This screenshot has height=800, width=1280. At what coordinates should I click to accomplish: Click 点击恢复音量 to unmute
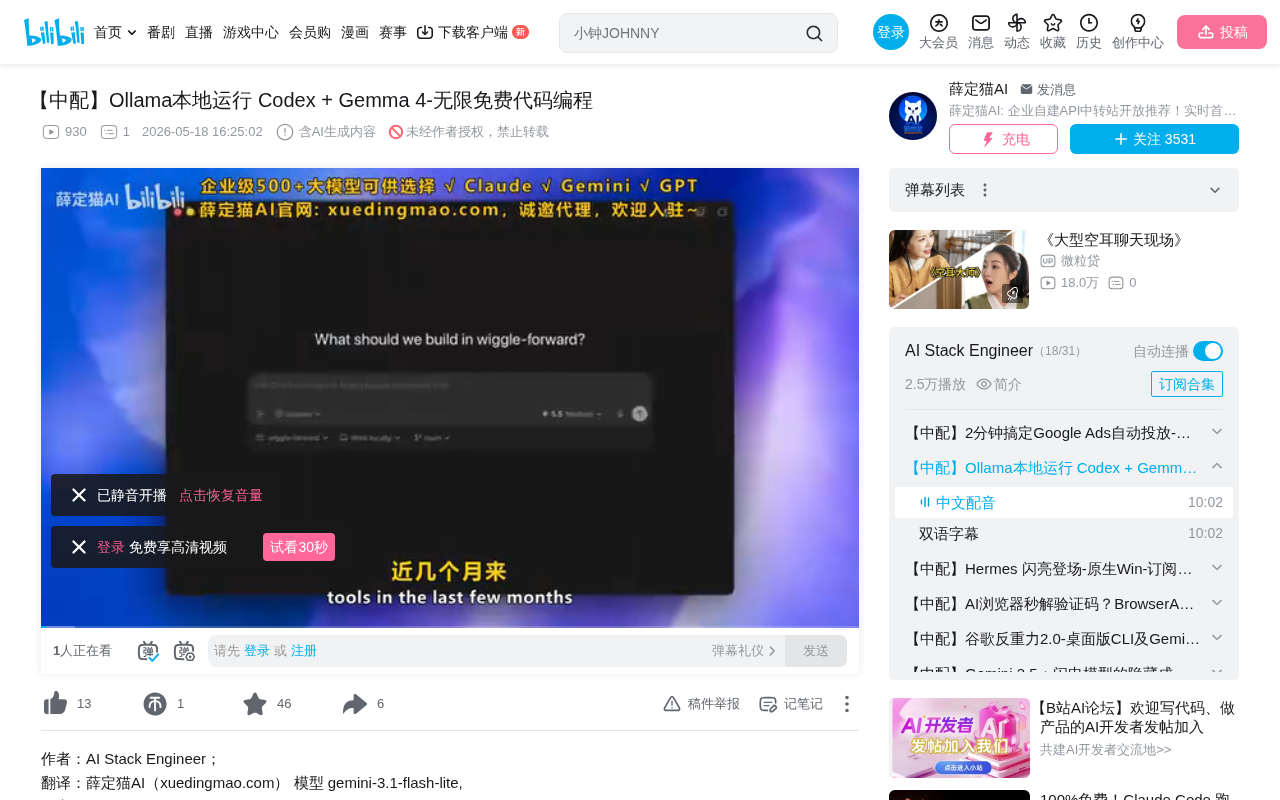pos(221,495)
